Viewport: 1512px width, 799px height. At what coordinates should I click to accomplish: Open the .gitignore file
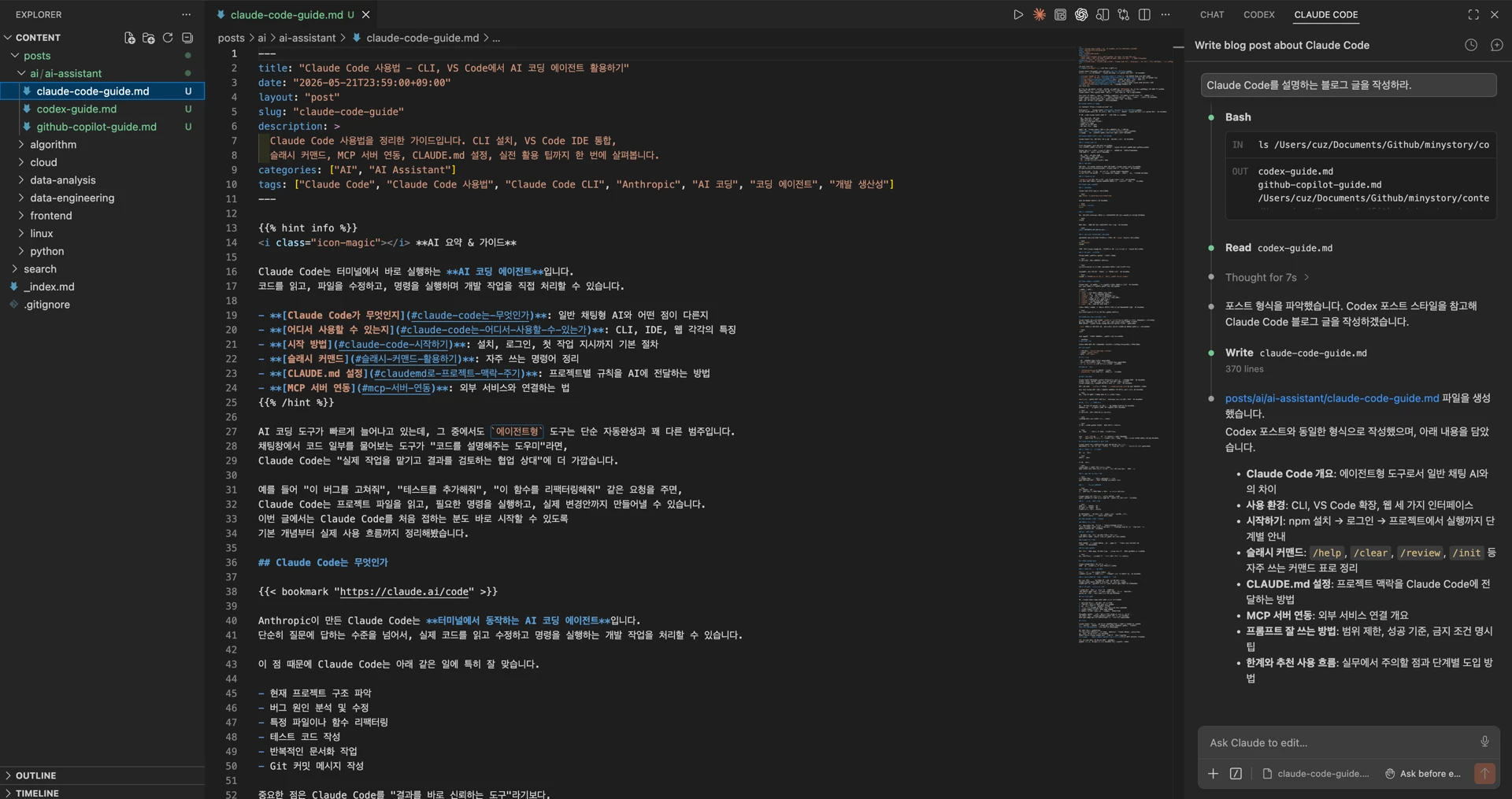(x=46, y=305)
